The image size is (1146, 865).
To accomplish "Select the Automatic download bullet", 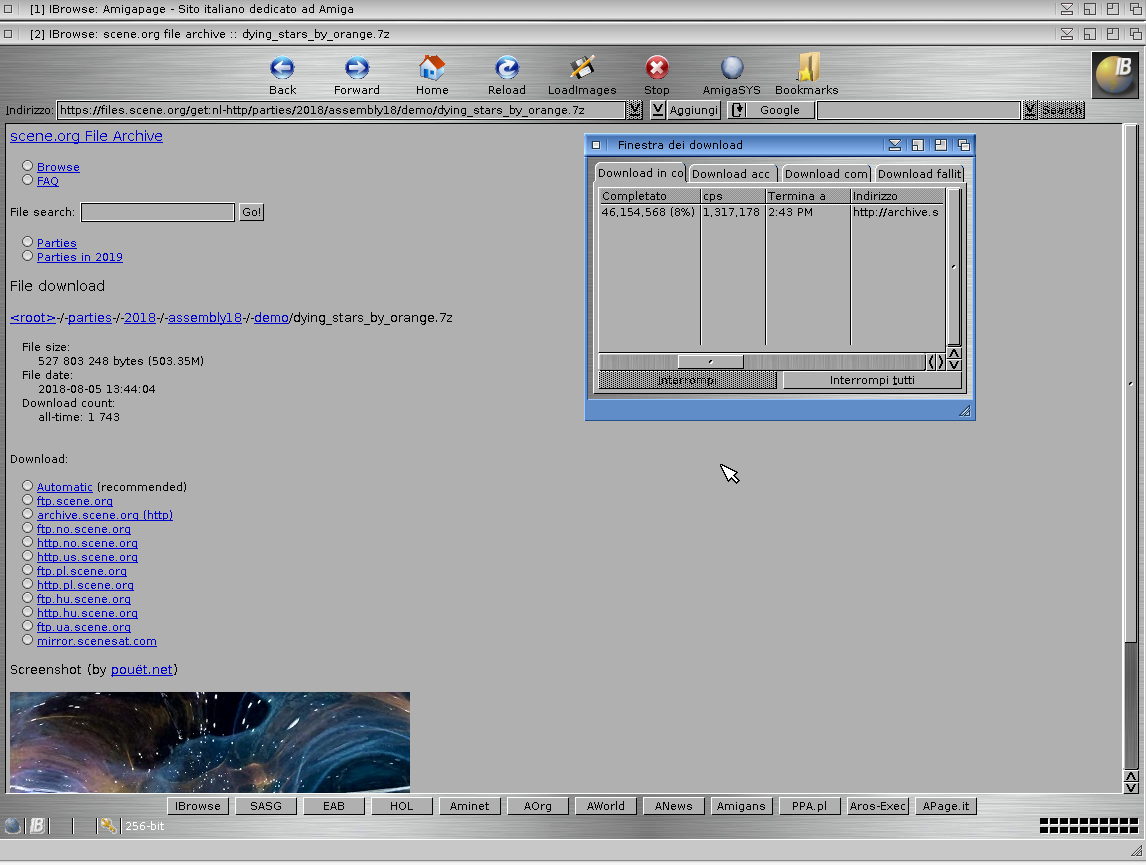I will coord(28,486).
